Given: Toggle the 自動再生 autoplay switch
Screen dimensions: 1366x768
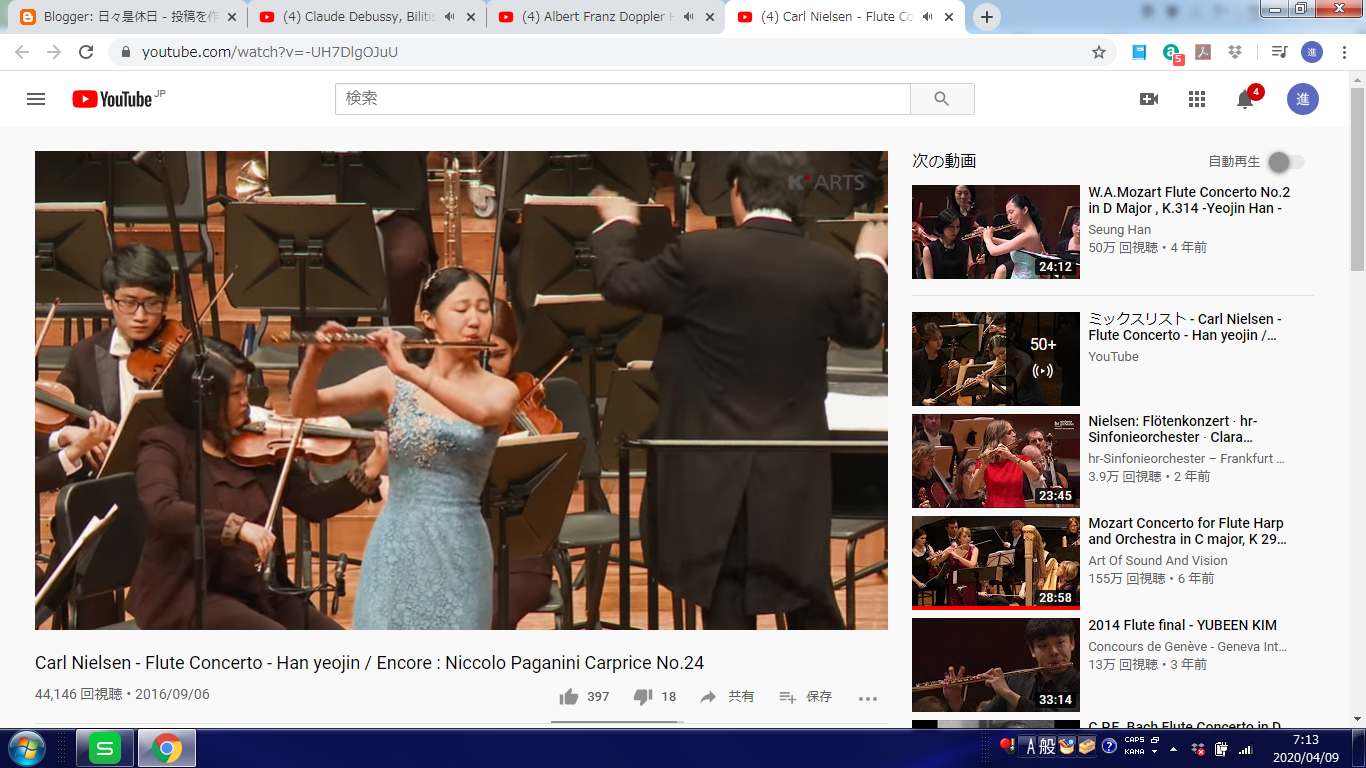Looking at the screenshot, I should point(1286,162).
